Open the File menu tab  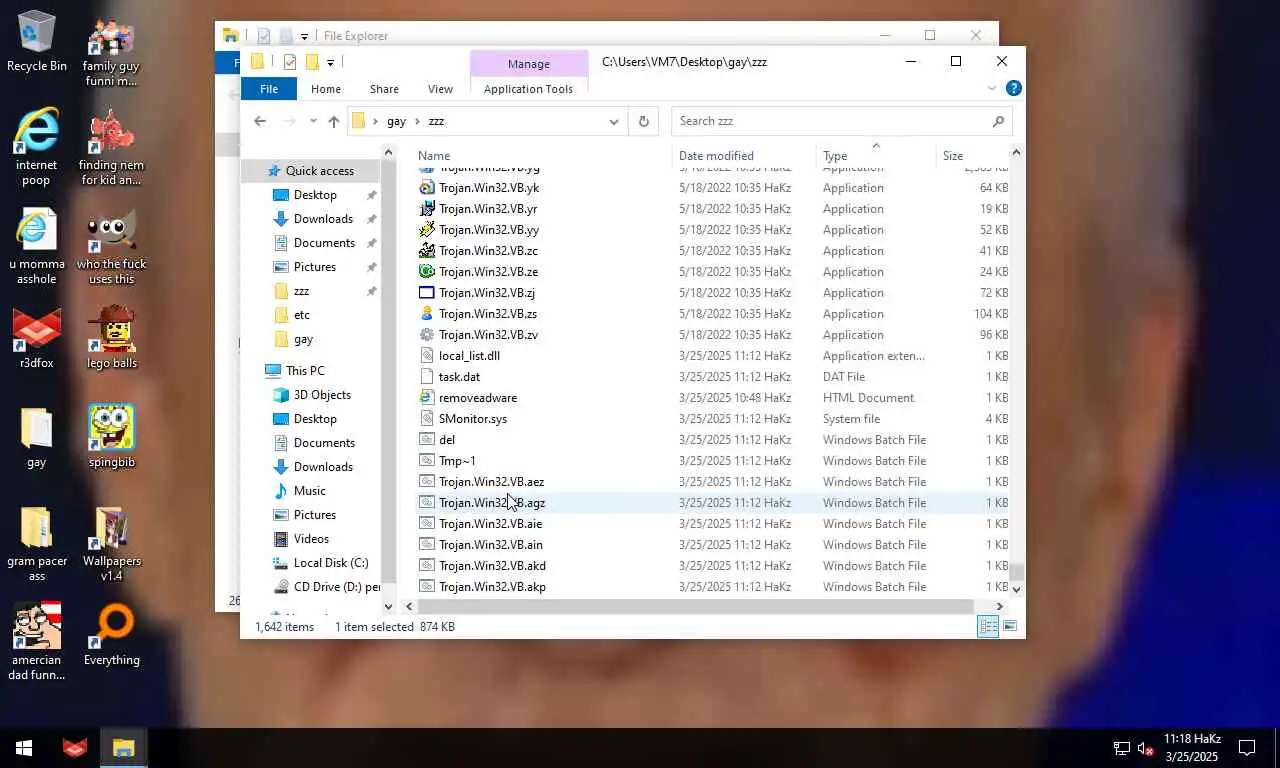point(269,88)
